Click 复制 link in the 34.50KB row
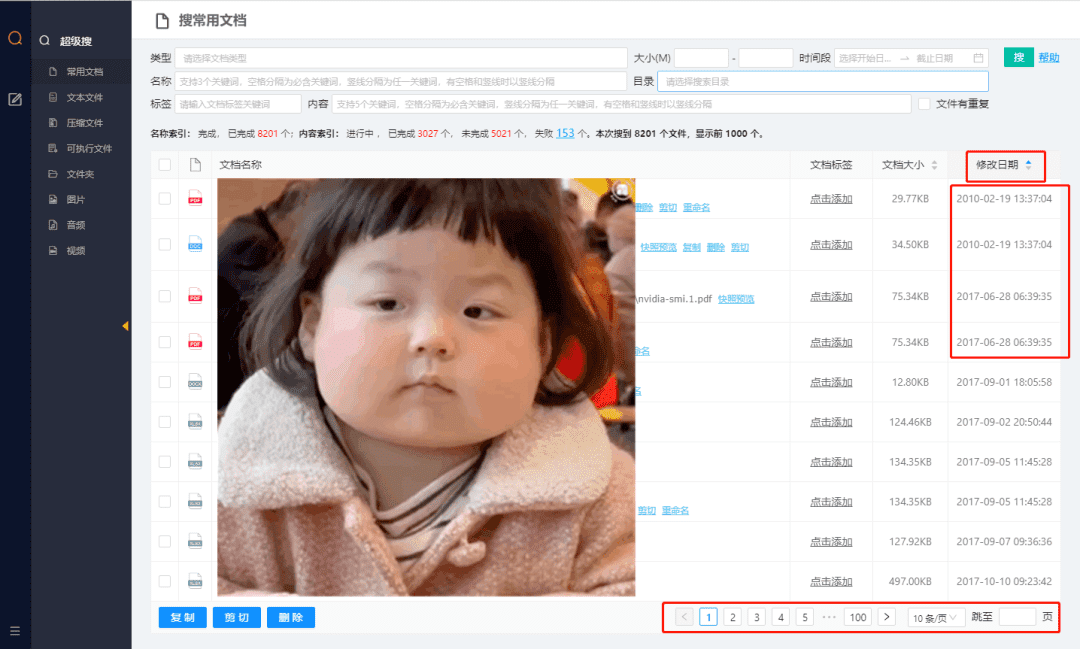 click(692, 247)
